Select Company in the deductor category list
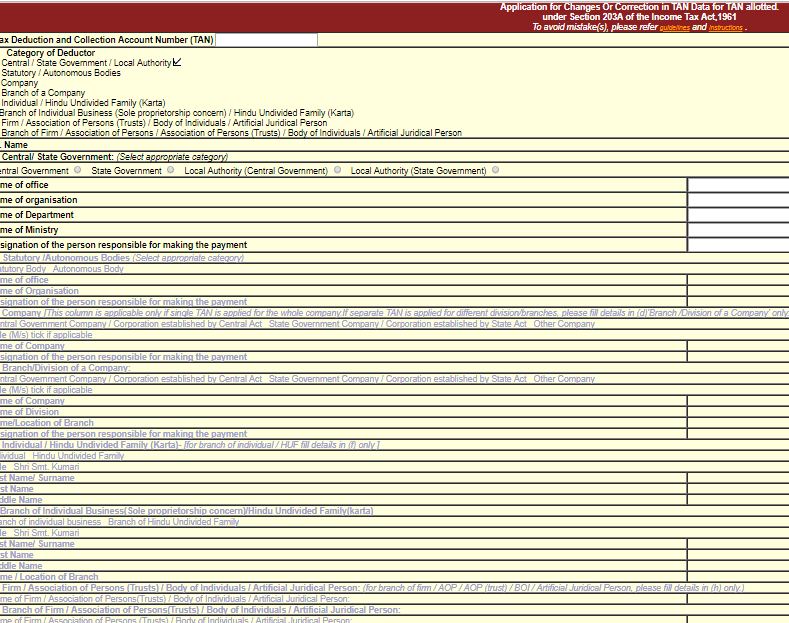This screenshot has width=789, height=623. coord(20,83)
